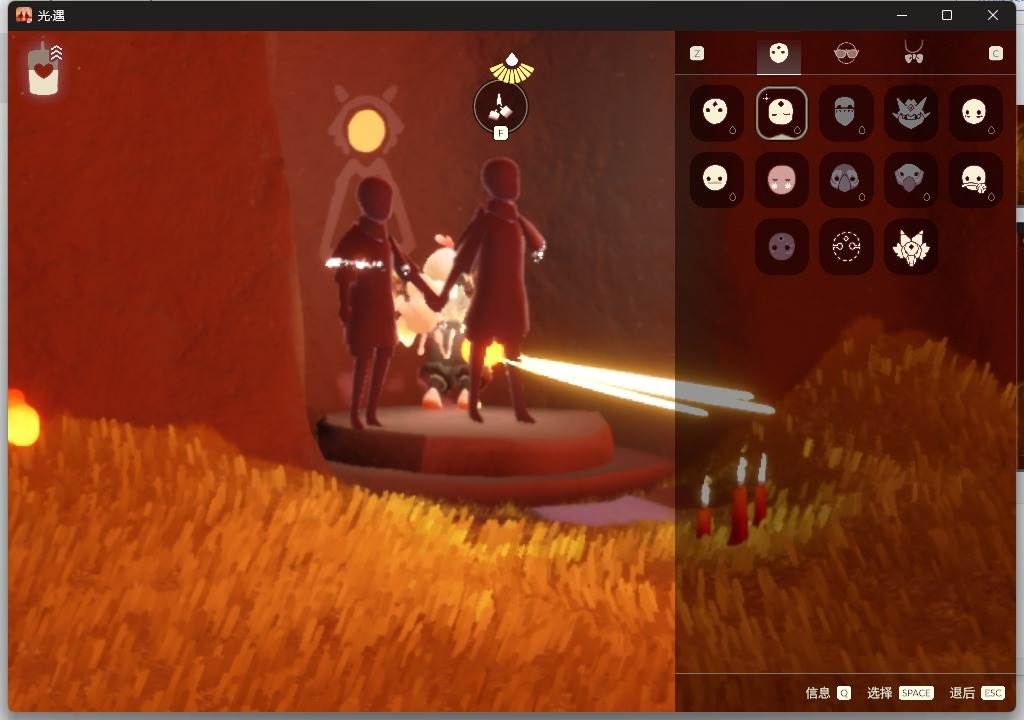
Task: Click the 退后 ESC back button
Action: 976,693
